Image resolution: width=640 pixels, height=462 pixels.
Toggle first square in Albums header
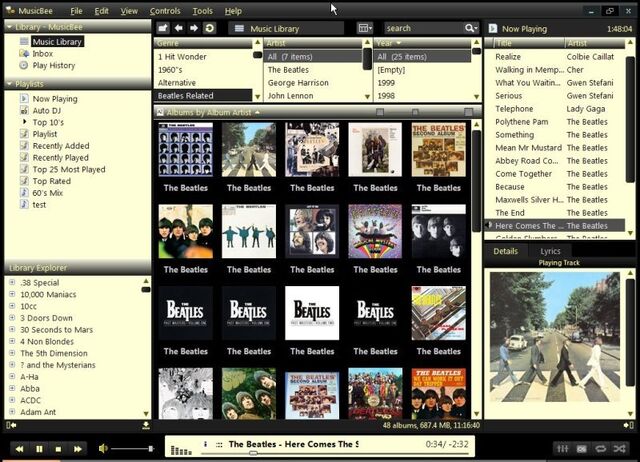(380, 112)
